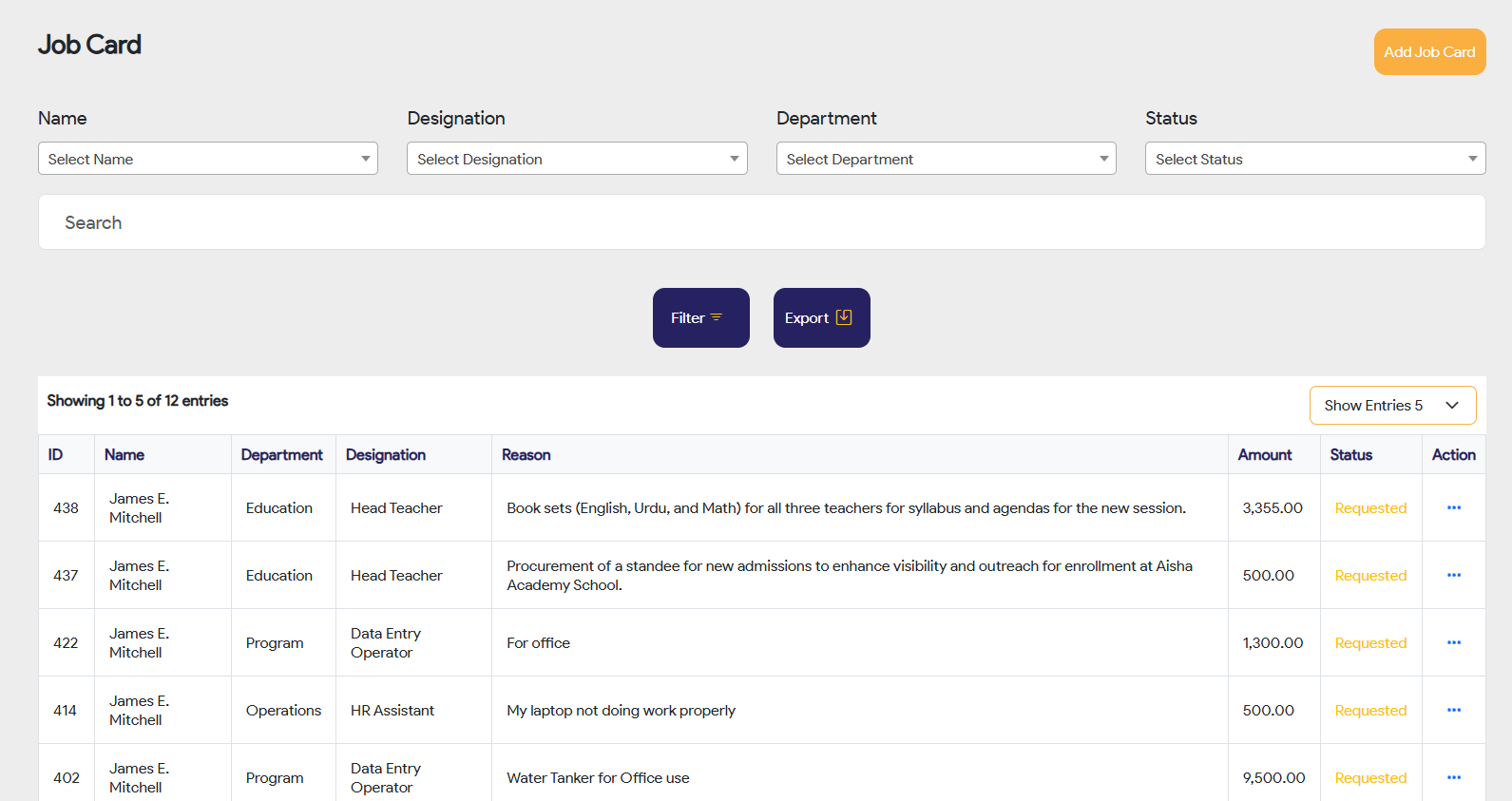Open action menu for job card 414
The height and width of the screenshot is (801, 1512).
[x=1453, y=710]
